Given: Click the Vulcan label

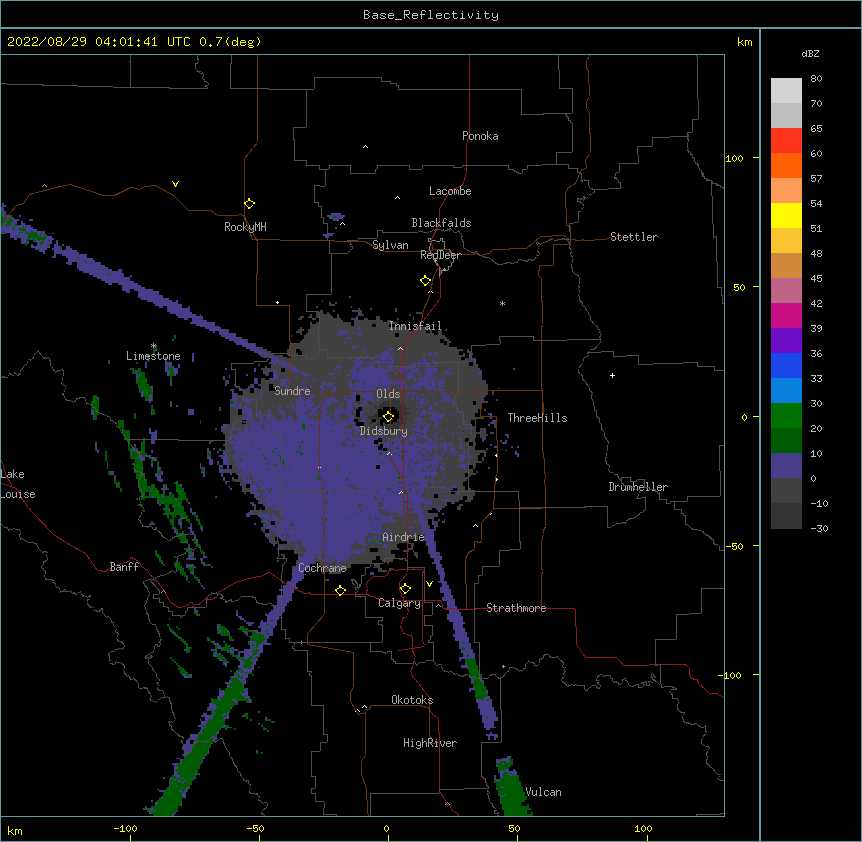Looking at the screenshot, I should pyautogui.click(x=543, y=792).
